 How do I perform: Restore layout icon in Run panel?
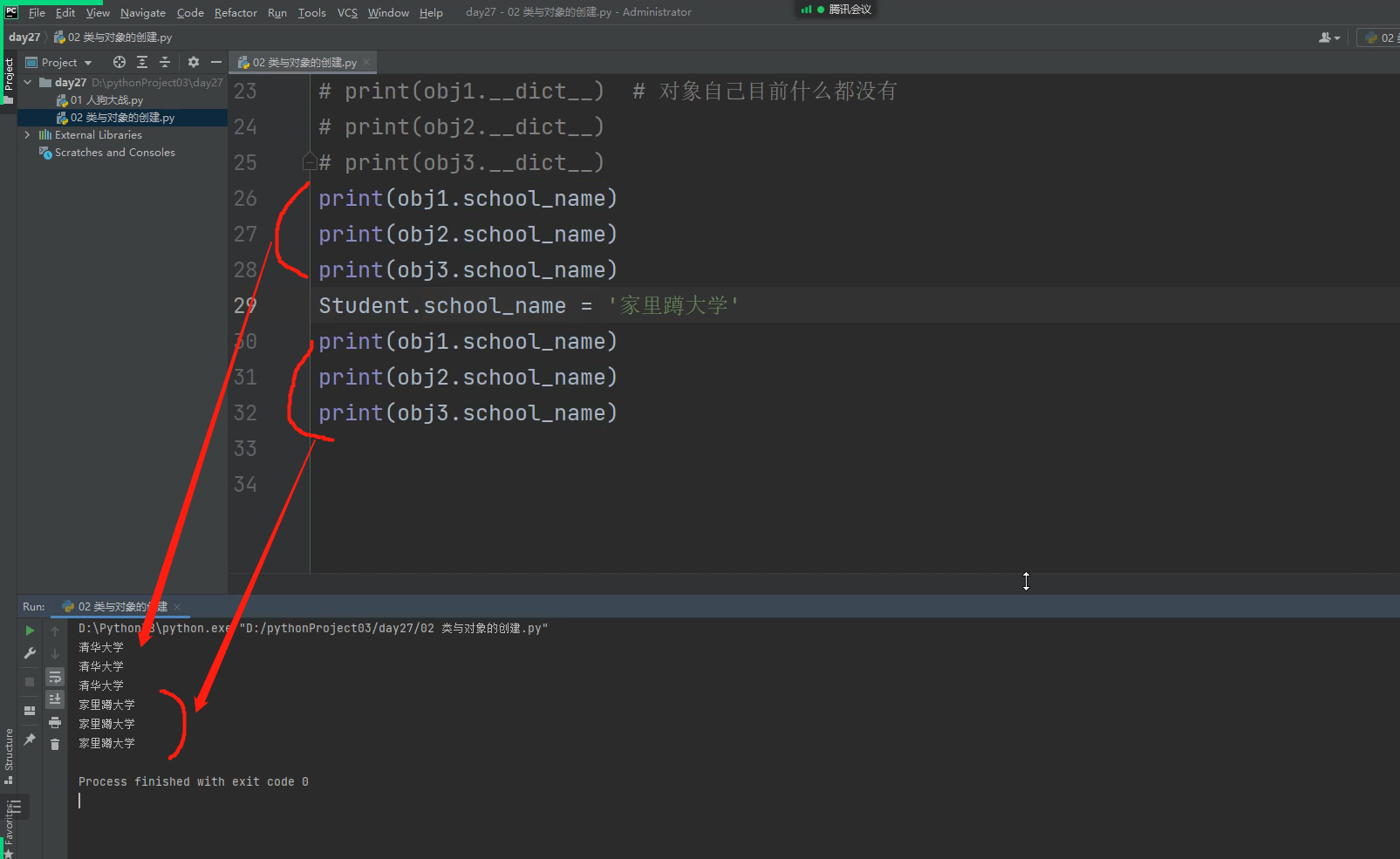click(30, 711)
